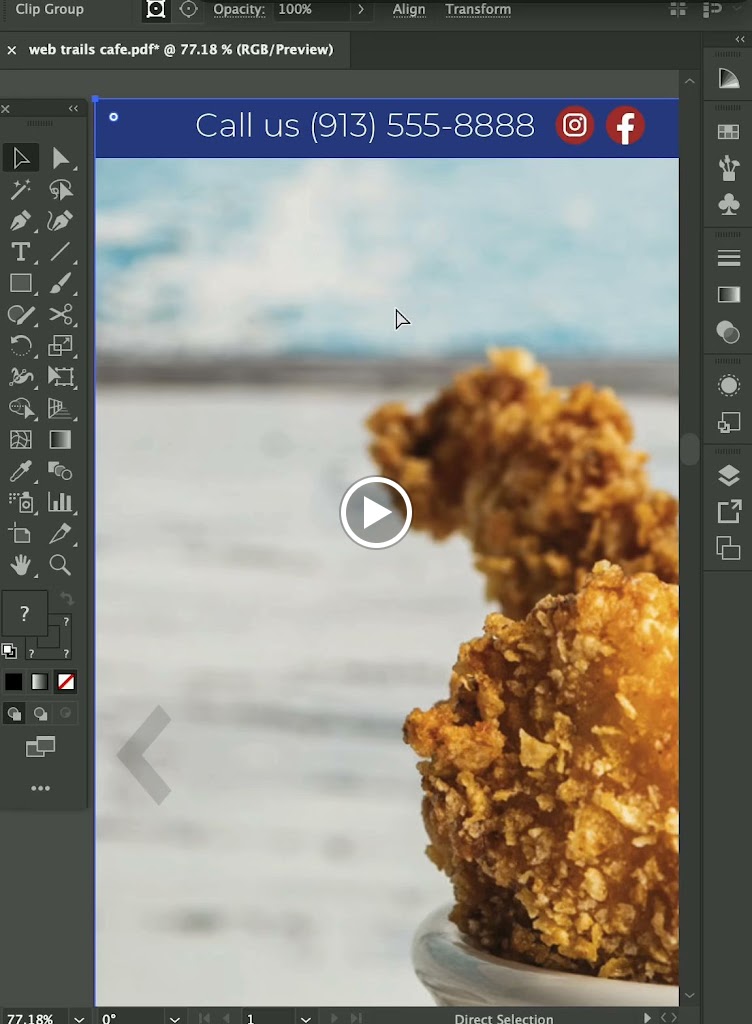
Task: Apply None (red slash) swatch
Action: click(66, 682)
